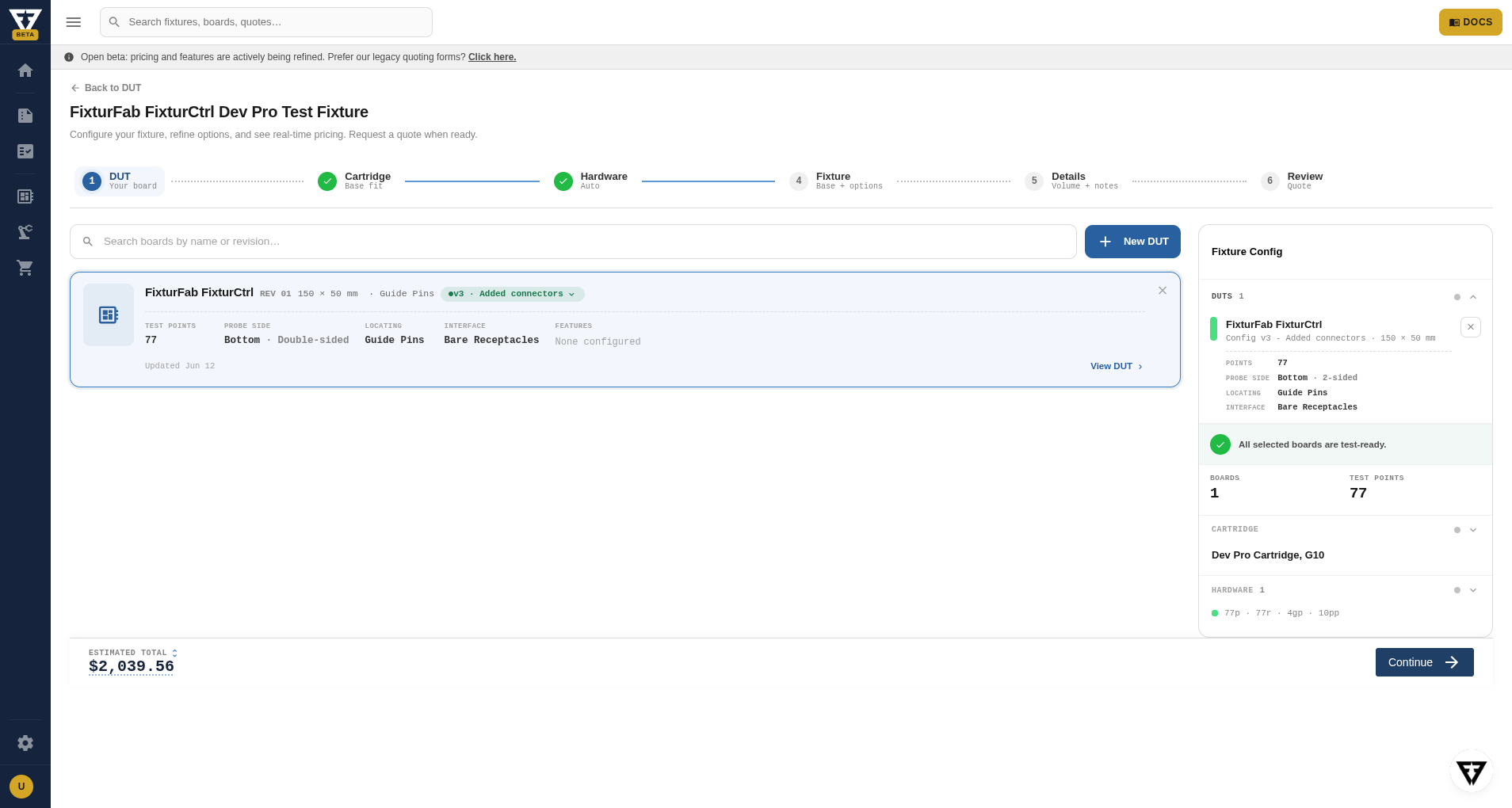Open the robot arm fixtures icon in sidebar

[25, 232]
